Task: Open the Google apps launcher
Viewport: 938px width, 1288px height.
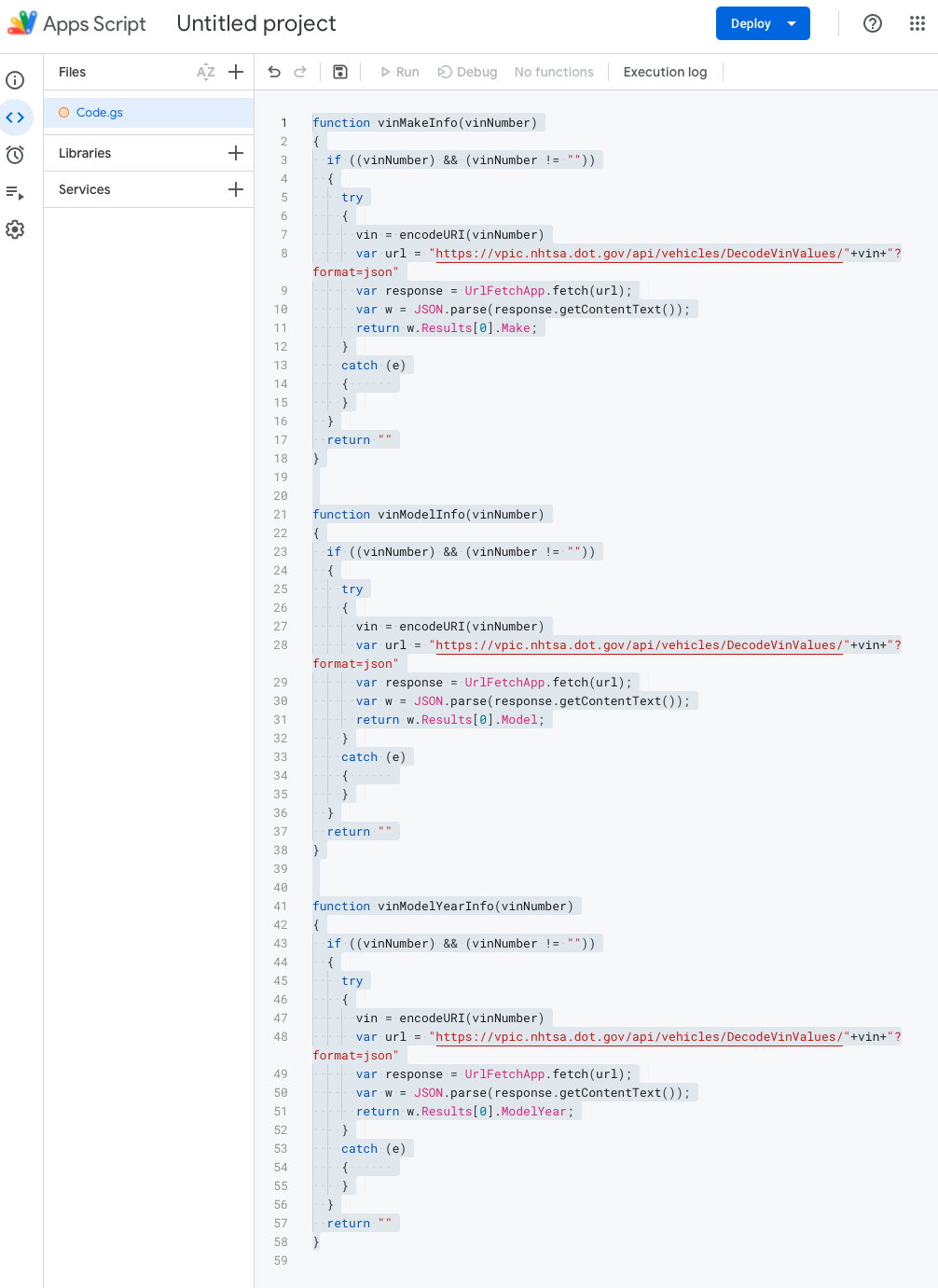Action: [x=917, y=23]
